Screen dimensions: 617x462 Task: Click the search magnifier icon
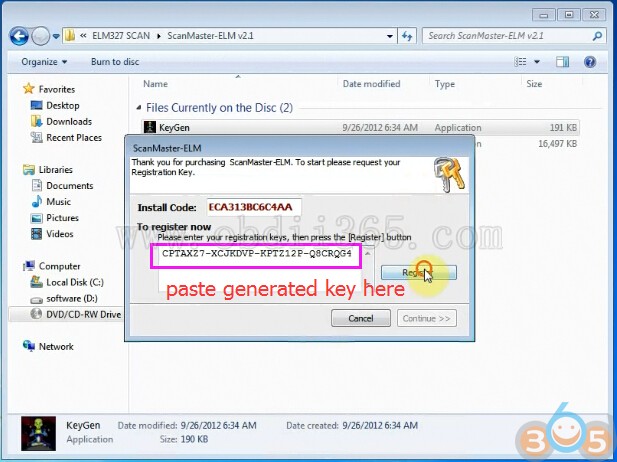(597, 36)
